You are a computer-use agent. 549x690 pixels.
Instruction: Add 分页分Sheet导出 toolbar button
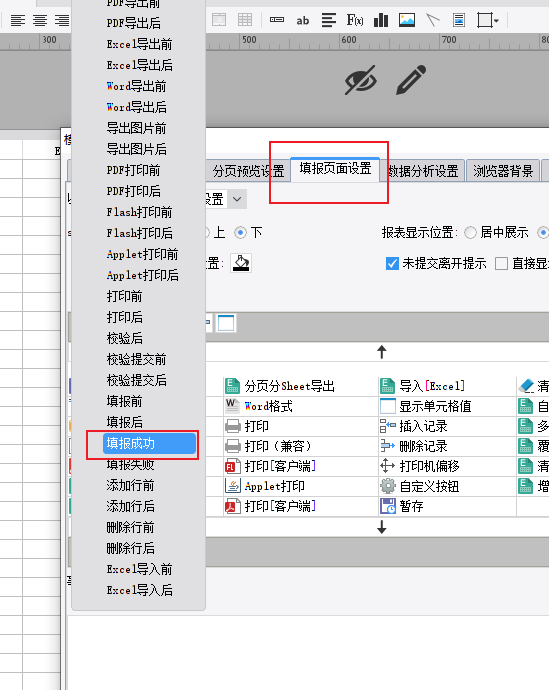point(280,386)
